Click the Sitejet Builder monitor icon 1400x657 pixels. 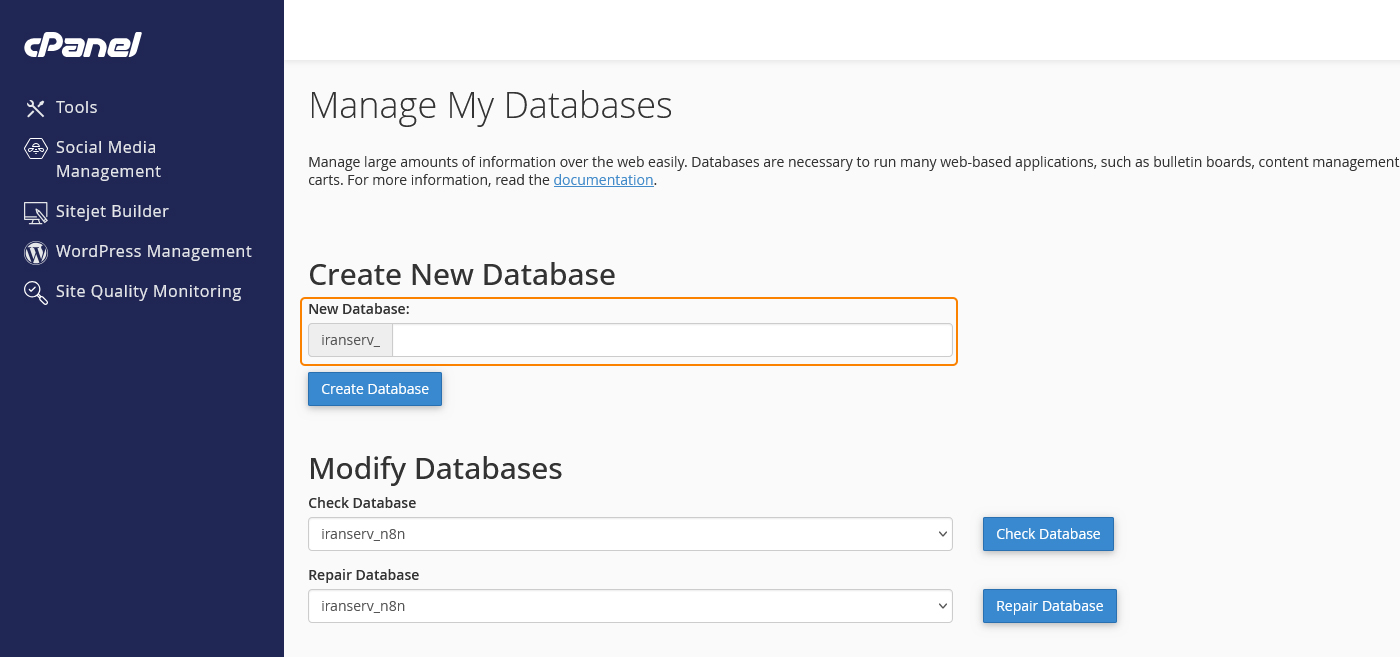coord(34,211)
